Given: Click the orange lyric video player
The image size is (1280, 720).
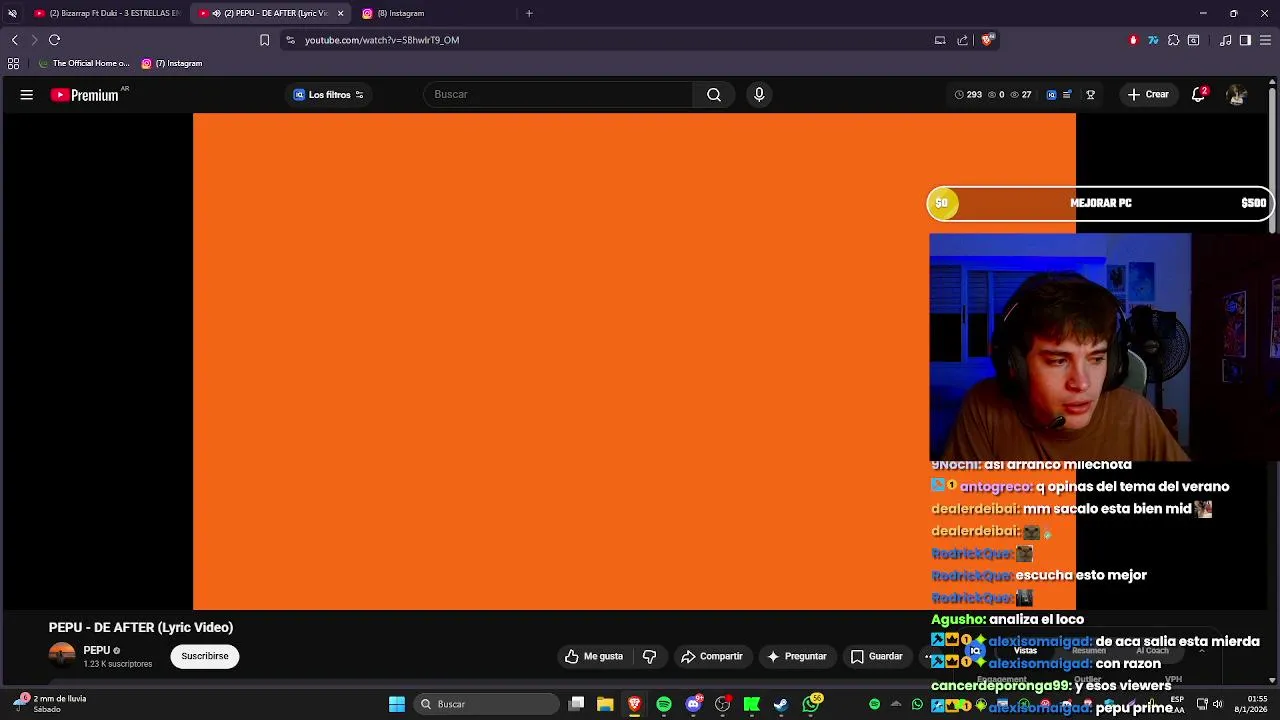Looking at the screenshot, I should pos(634,361).
